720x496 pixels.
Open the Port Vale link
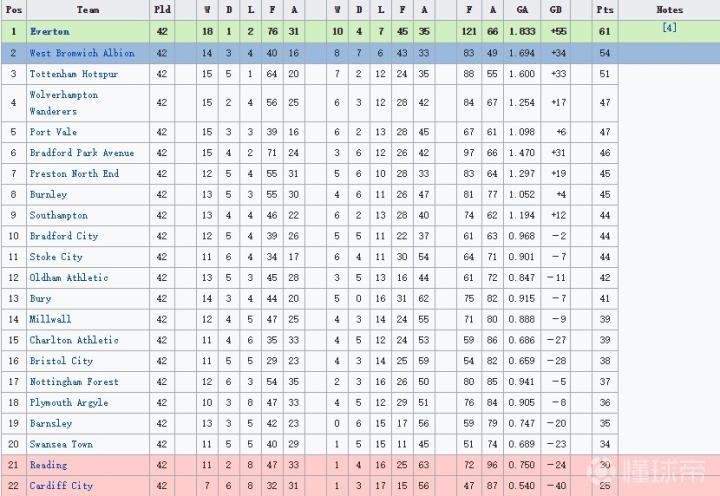53,132
